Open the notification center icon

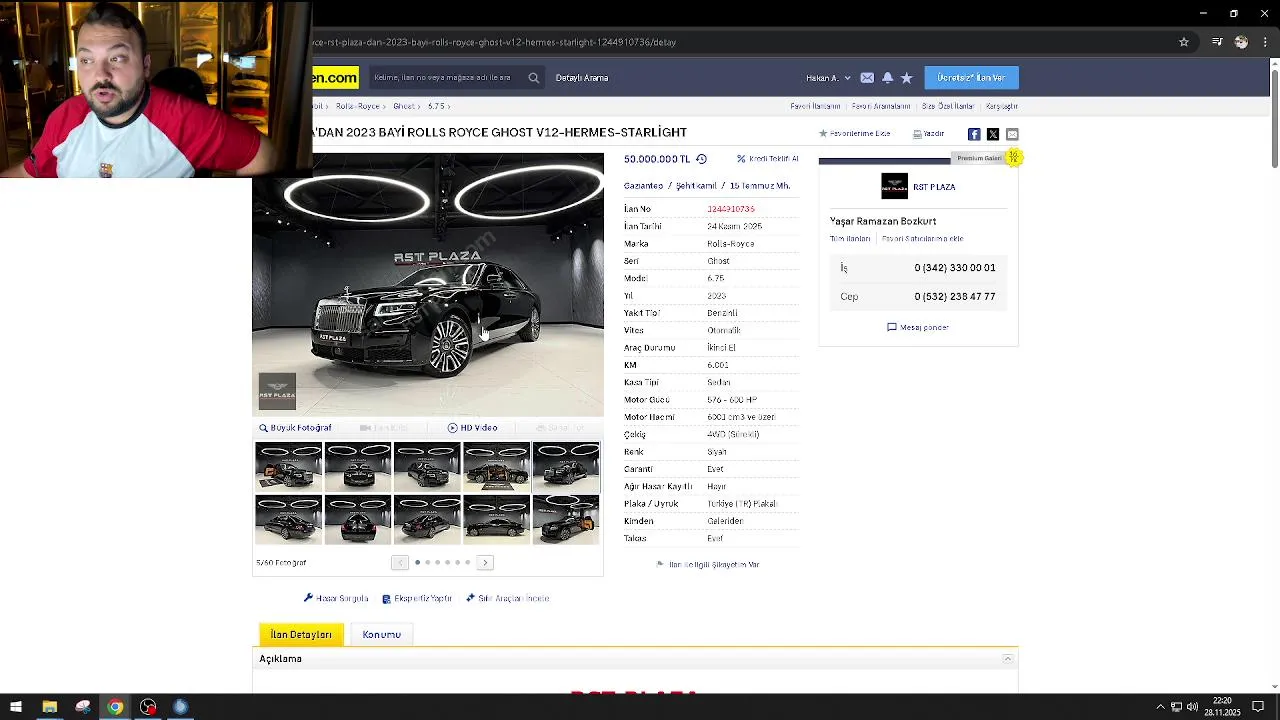tap(1258, 707)
